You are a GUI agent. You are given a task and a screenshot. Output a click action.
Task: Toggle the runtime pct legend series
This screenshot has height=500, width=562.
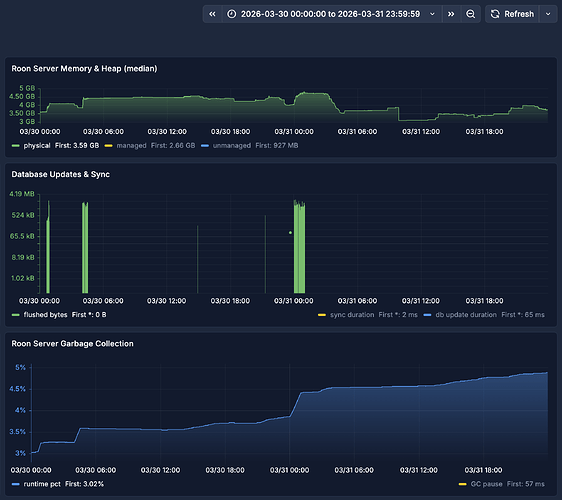coord(42,484)
